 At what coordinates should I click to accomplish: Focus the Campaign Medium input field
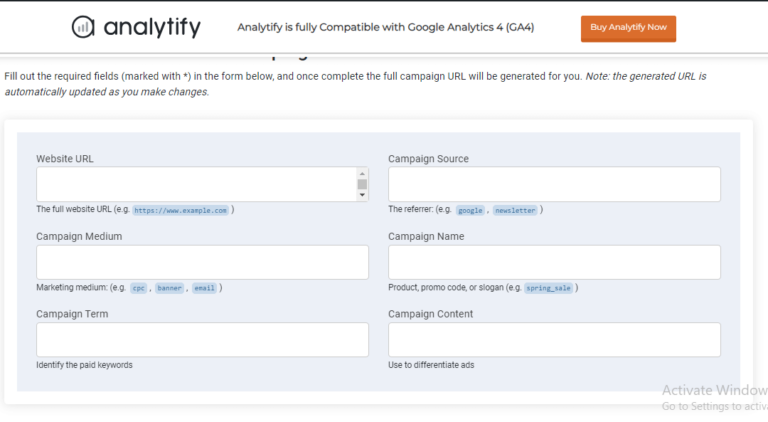point(202,262)
